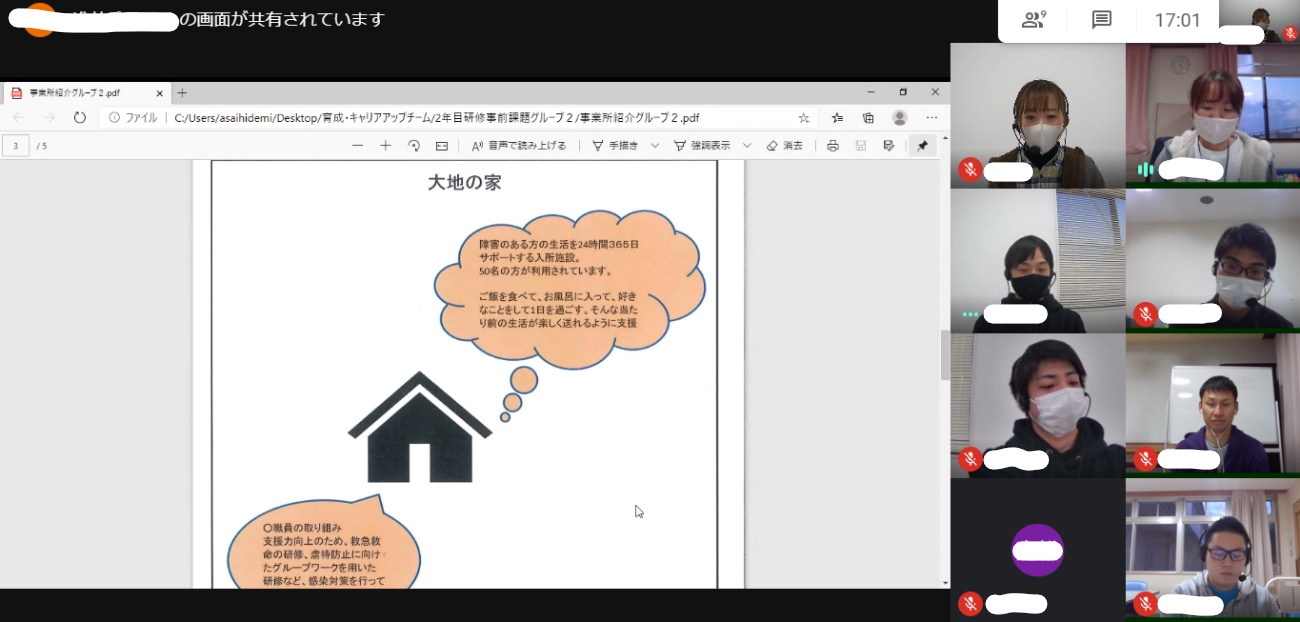Open the browser profile avatar

pyautogui.click(x=900, y=118)
